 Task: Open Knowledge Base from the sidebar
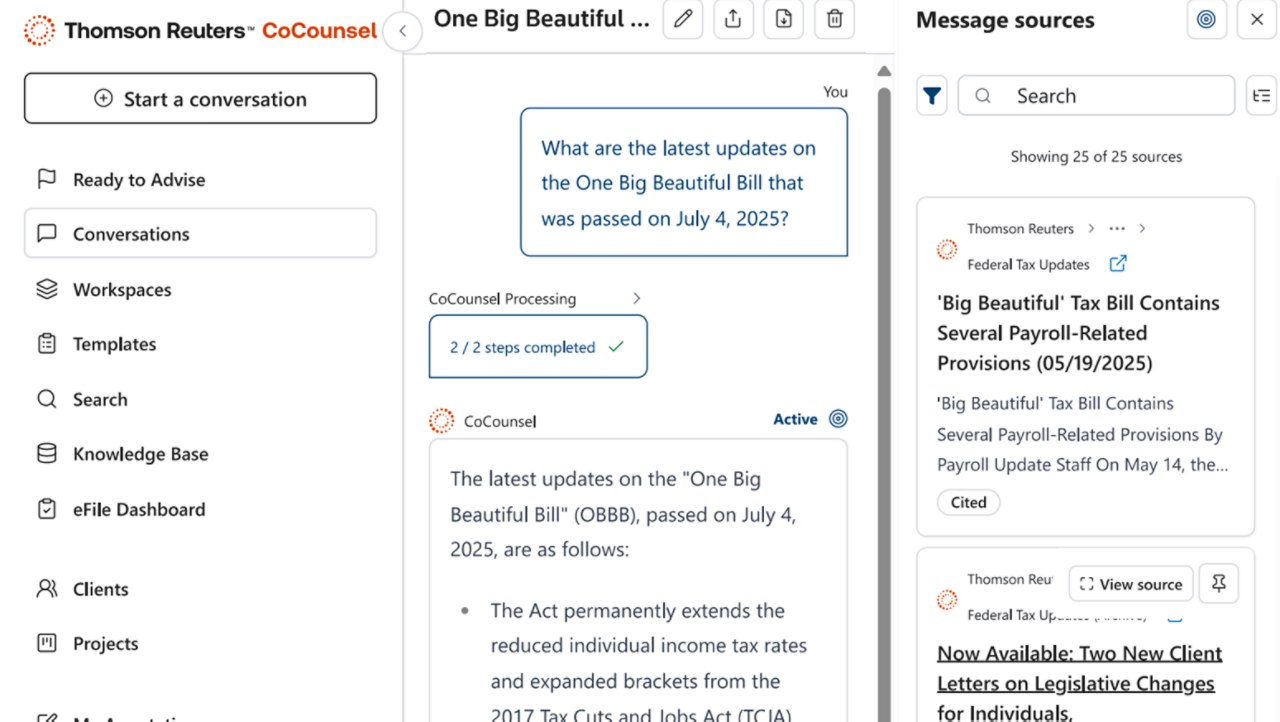click(140, 454)
